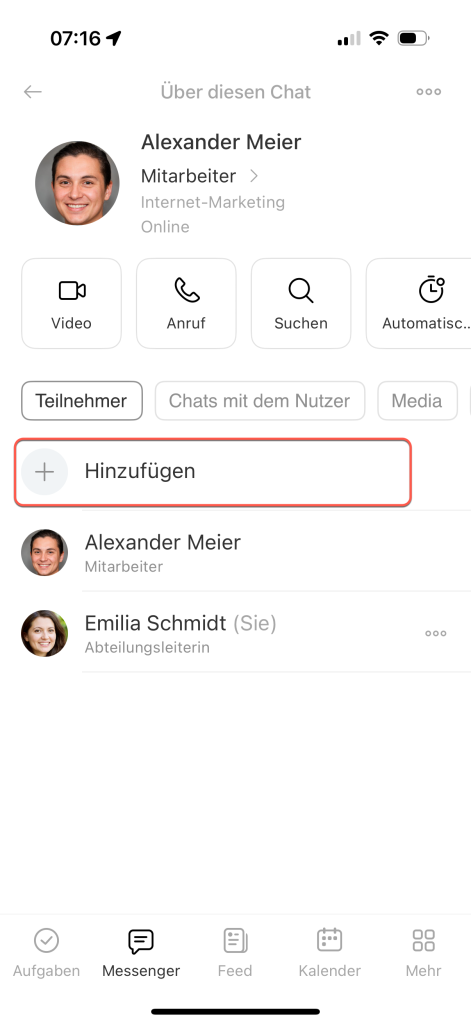Tap the Automatisch timer icon
This screenshot has height=1024, width=471.
pyautogui.click(x=431, y=290)
